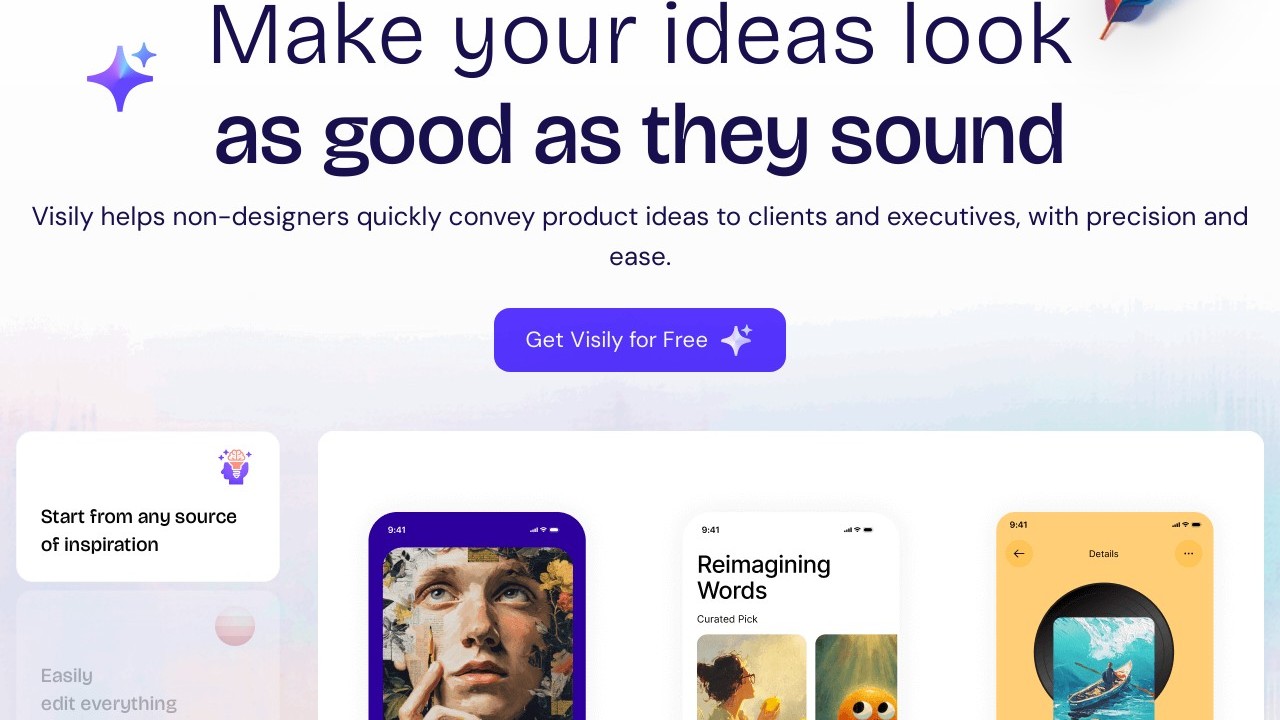1280x720 pixels.
Task: Click sparkle icon inside Get Visily button
Action: click(737, 340)
